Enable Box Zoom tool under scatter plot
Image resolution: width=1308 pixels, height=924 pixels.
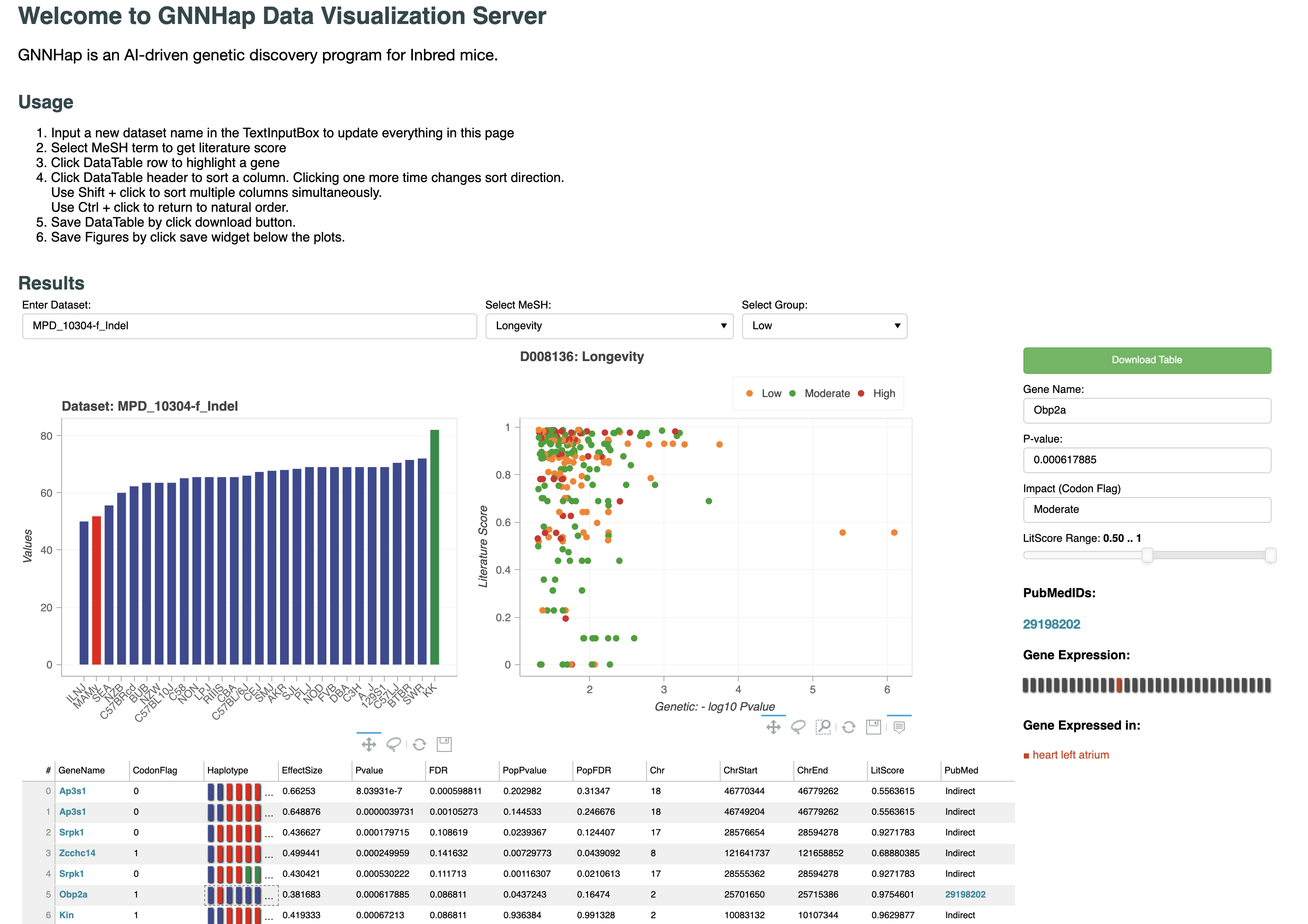coord(823,727)
